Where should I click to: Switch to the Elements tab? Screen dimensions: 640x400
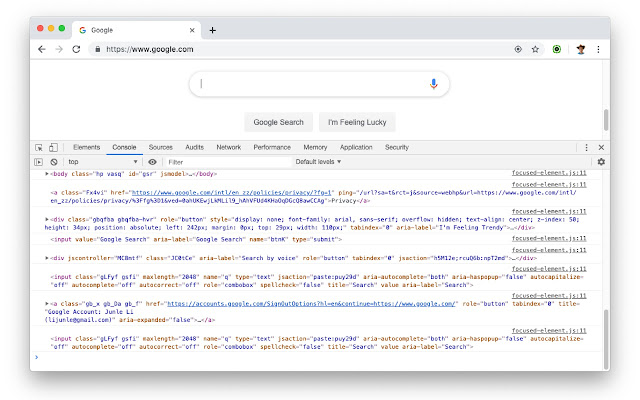click(87, 147)
